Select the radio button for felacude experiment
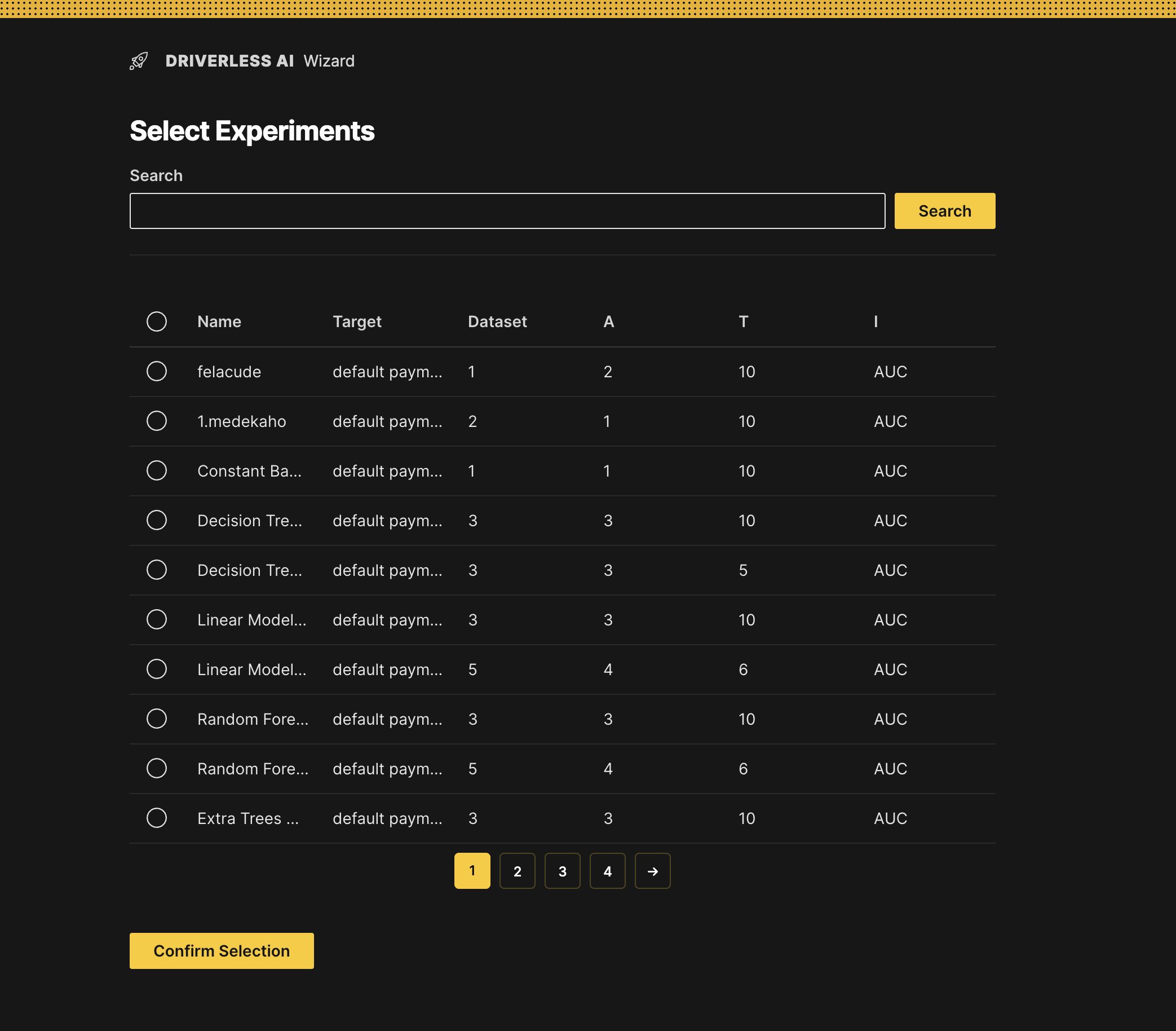Screen dimensions: 1176x1031 point(156,371)
